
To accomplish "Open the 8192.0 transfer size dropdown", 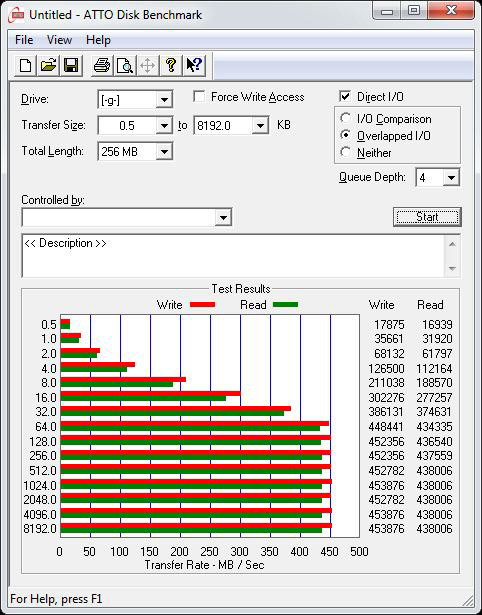I will click(x=260, y=126).
